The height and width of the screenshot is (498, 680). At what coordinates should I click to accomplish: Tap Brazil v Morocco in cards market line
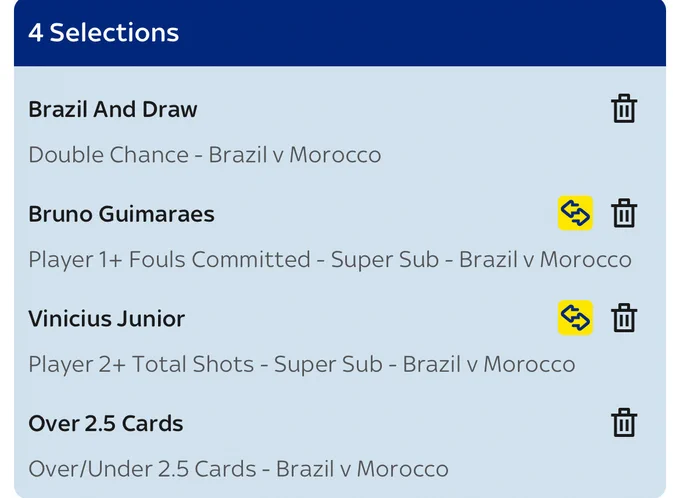click(x=362, y=469)
